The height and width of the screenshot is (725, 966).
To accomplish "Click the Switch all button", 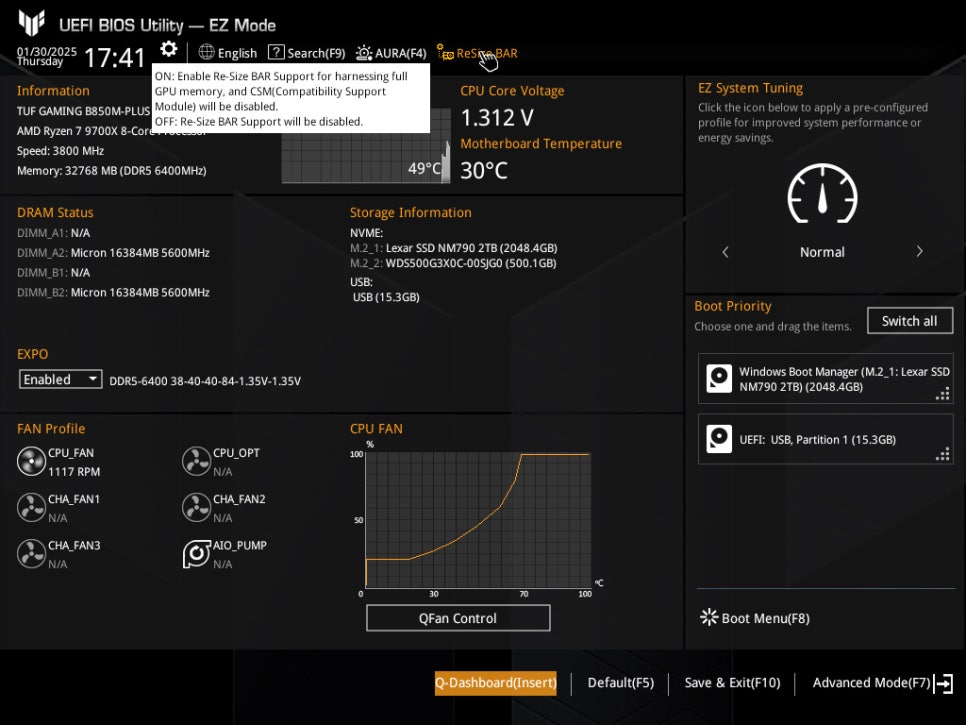I will pyautogui.click(x=909, y=321).
